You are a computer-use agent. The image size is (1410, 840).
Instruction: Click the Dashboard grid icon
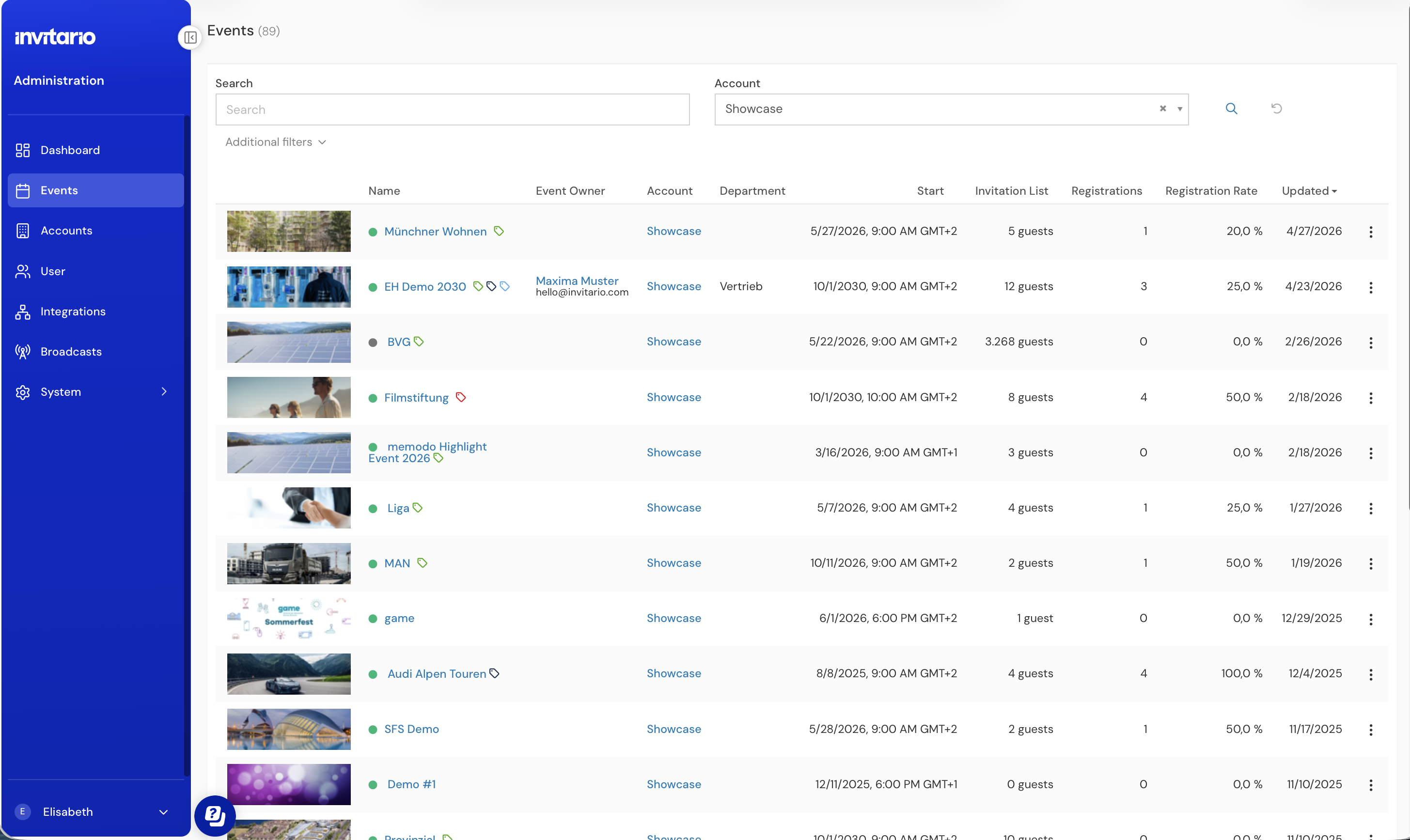[x=23, y=150]
